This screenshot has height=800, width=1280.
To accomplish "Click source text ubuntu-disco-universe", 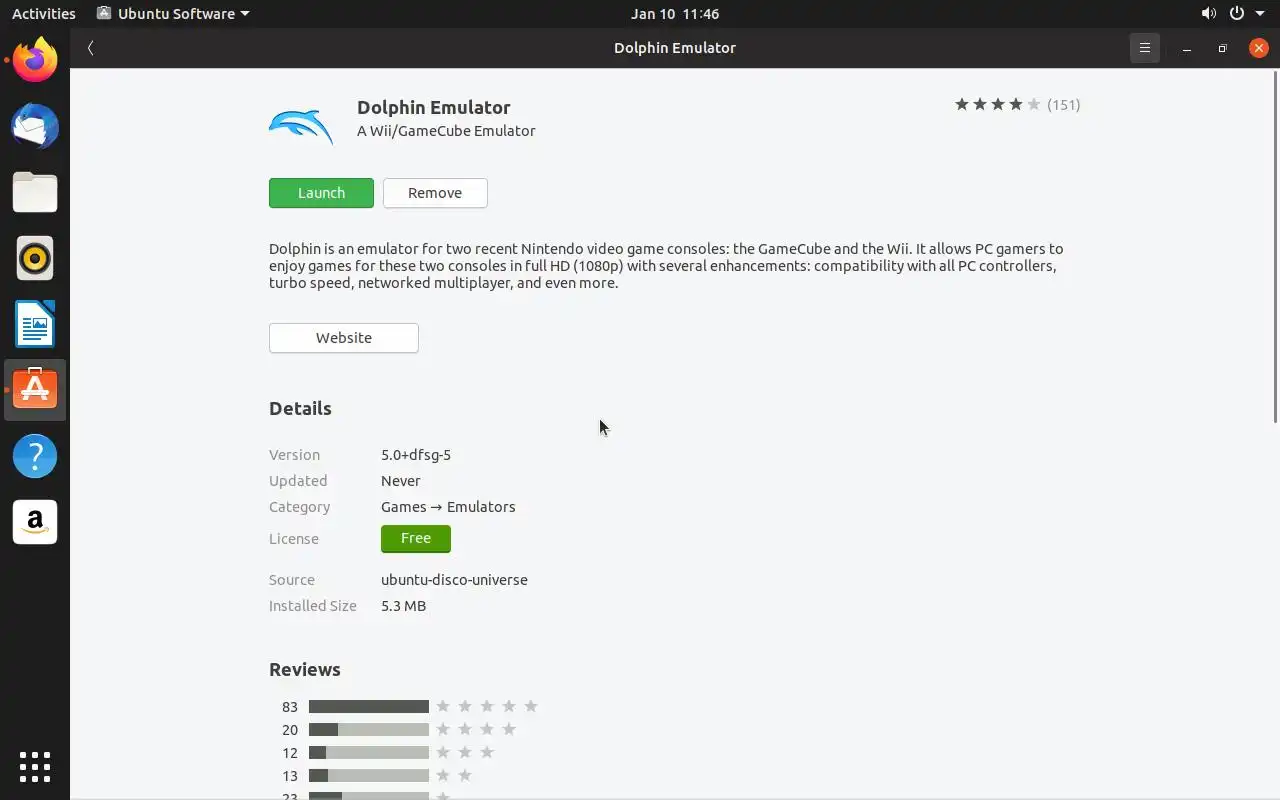I will (x=454, y=580).
